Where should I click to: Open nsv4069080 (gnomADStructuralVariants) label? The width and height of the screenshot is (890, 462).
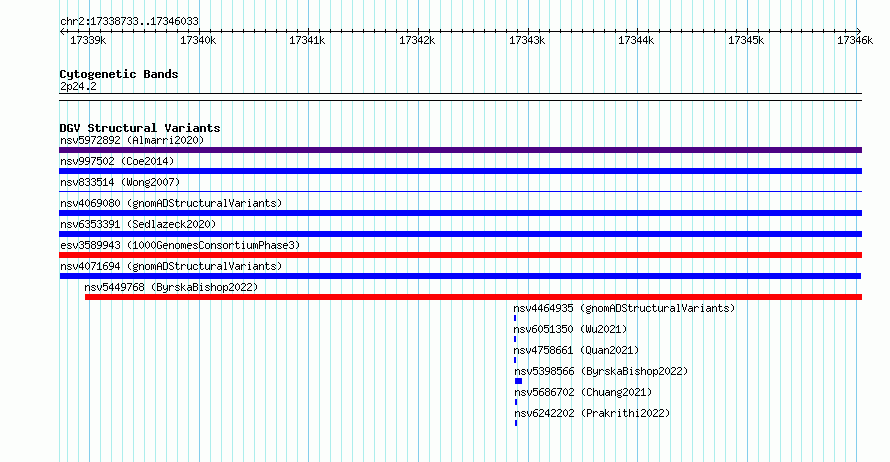pyautogui.click(x=171, y=203)
